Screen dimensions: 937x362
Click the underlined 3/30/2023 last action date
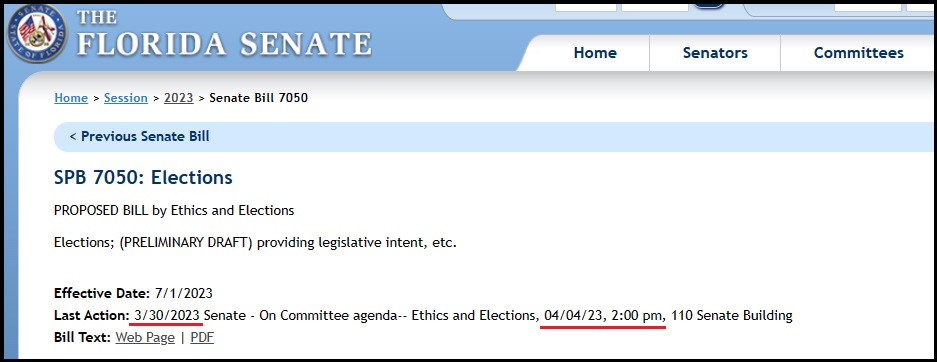tap(168, 315)
